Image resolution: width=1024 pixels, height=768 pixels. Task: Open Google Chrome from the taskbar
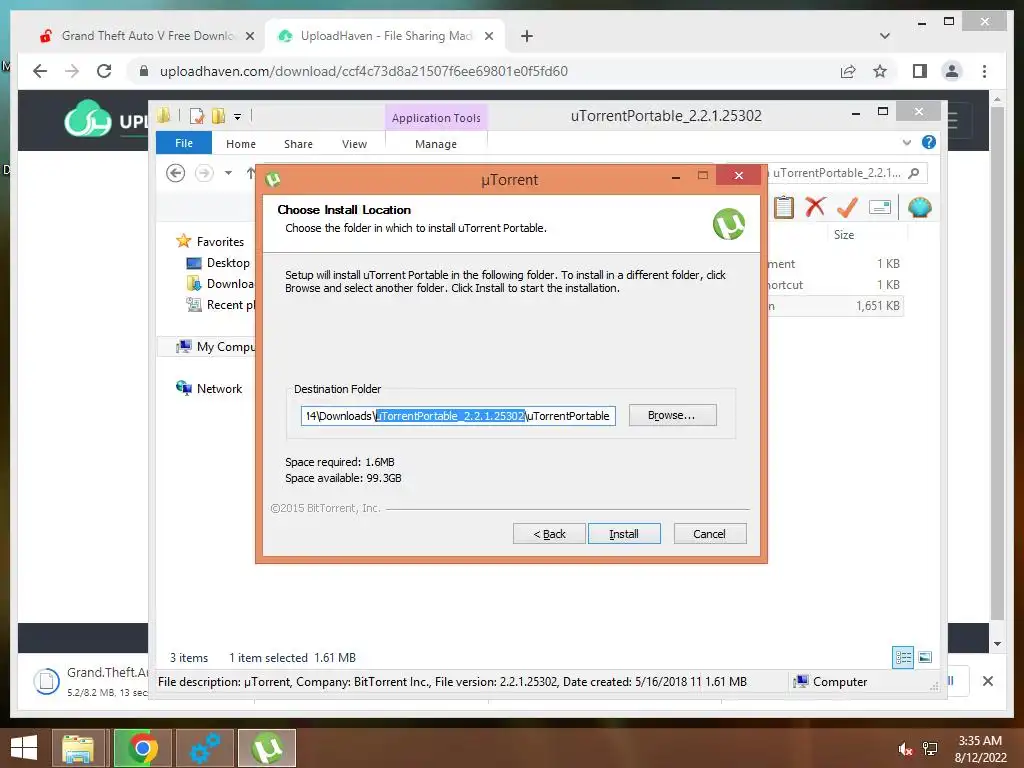(x=142, y=748)
